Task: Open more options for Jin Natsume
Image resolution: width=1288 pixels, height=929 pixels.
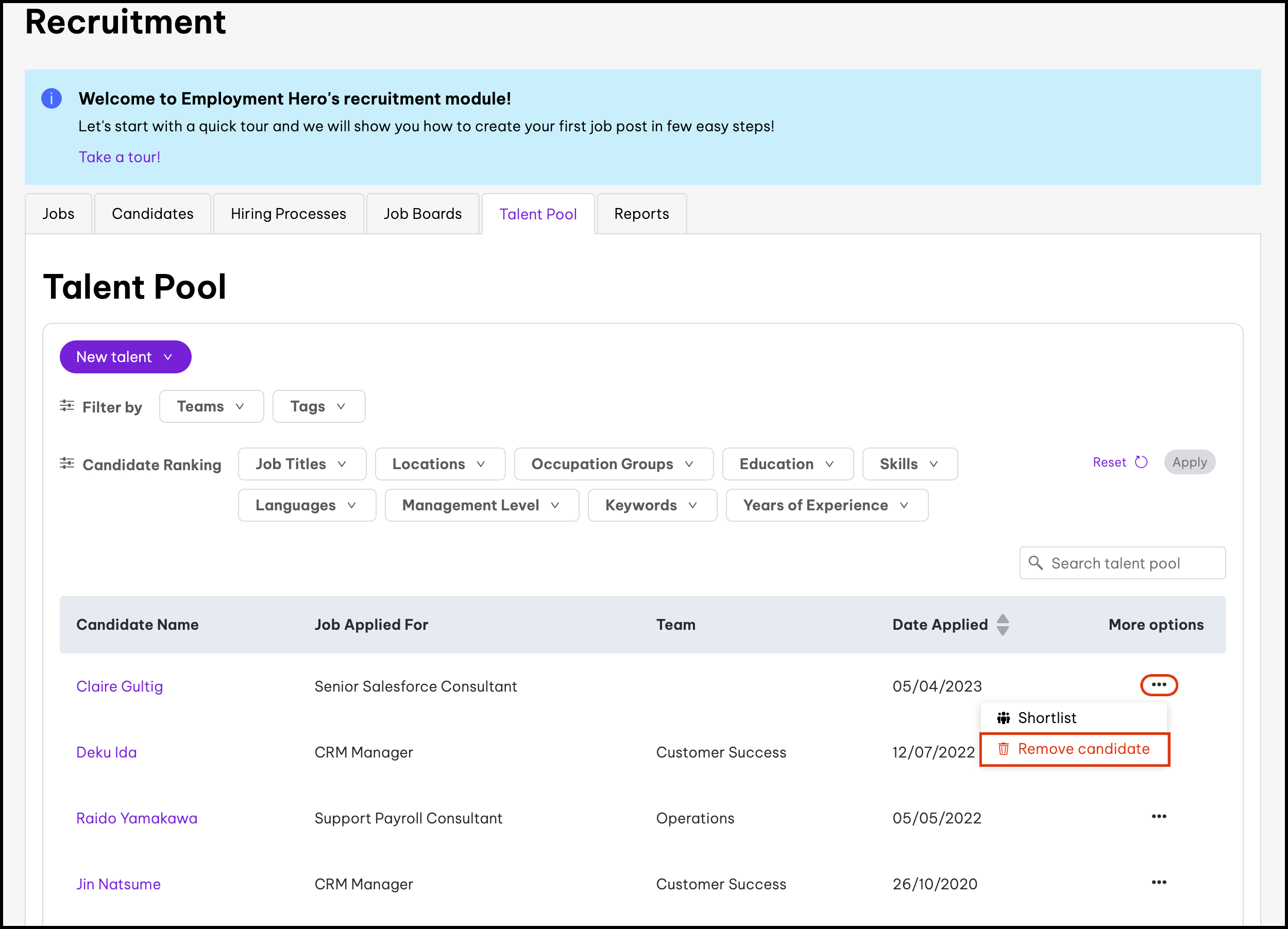Action: [x=1159, y=883]
